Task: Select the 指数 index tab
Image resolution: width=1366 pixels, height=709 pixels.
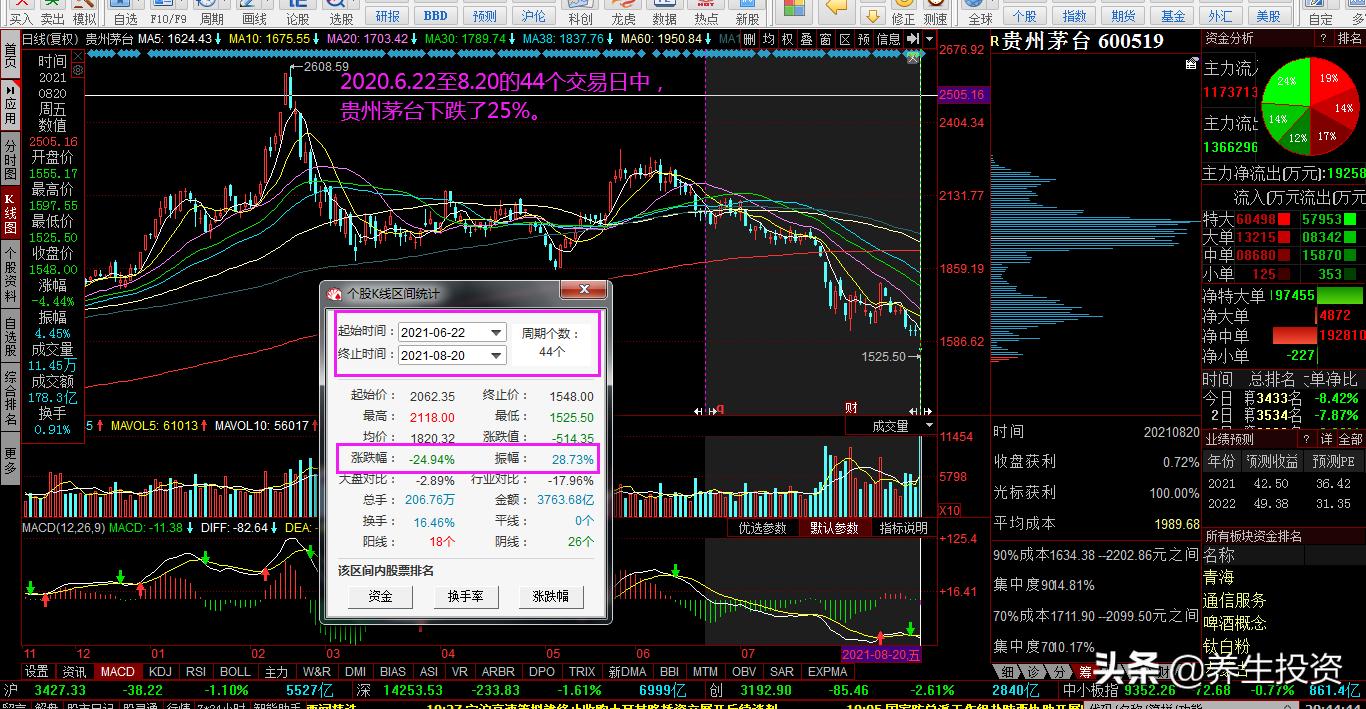Action: [1074, 16]
